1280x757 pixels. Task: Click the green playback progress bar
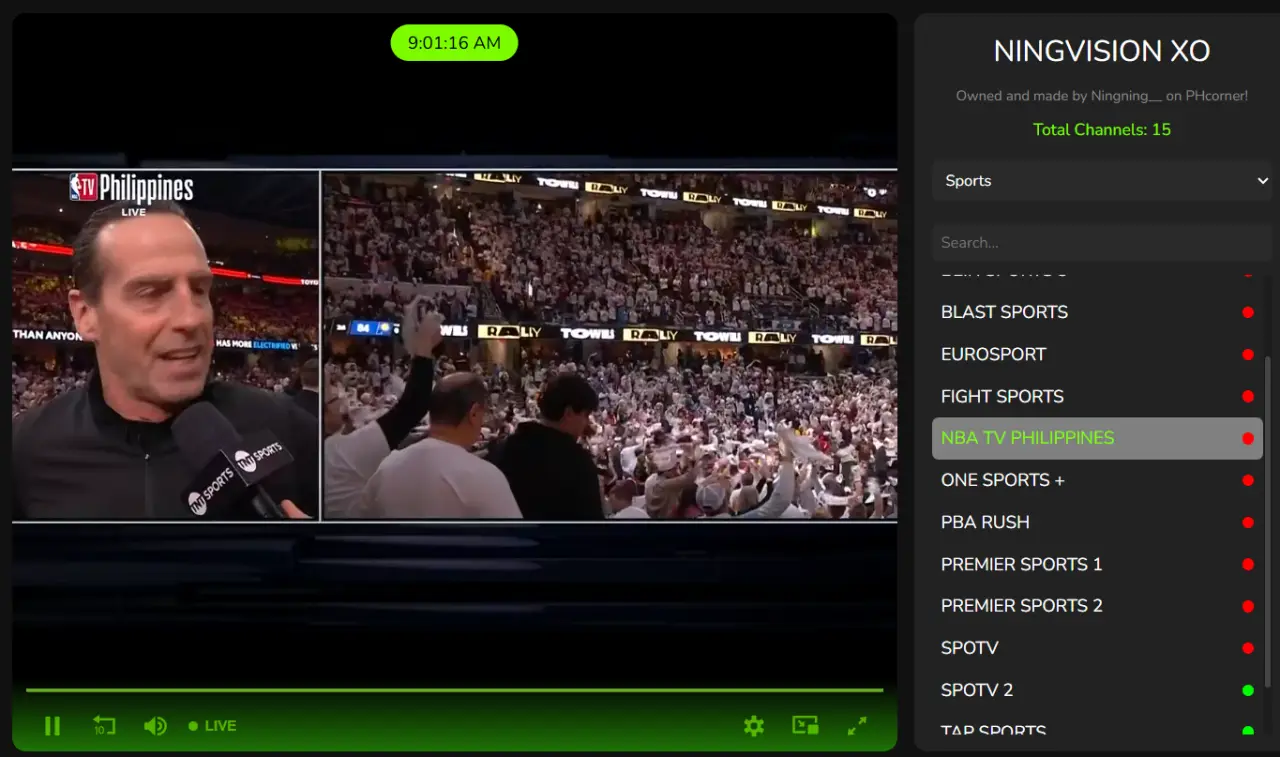[454, 690]
